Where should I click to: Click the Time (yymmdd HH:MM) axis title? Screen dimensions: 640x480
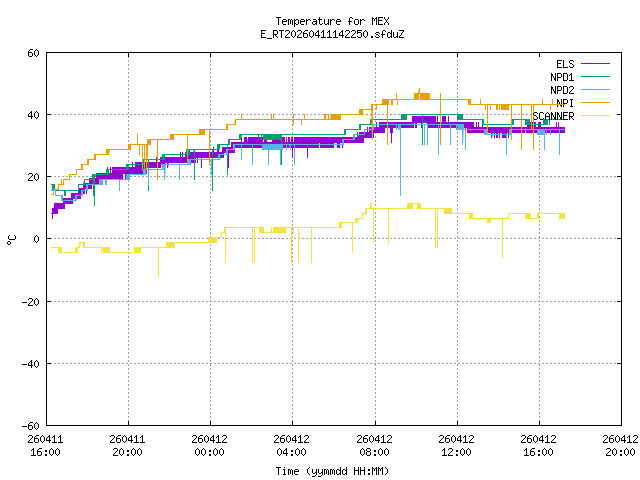click(332, 471)
